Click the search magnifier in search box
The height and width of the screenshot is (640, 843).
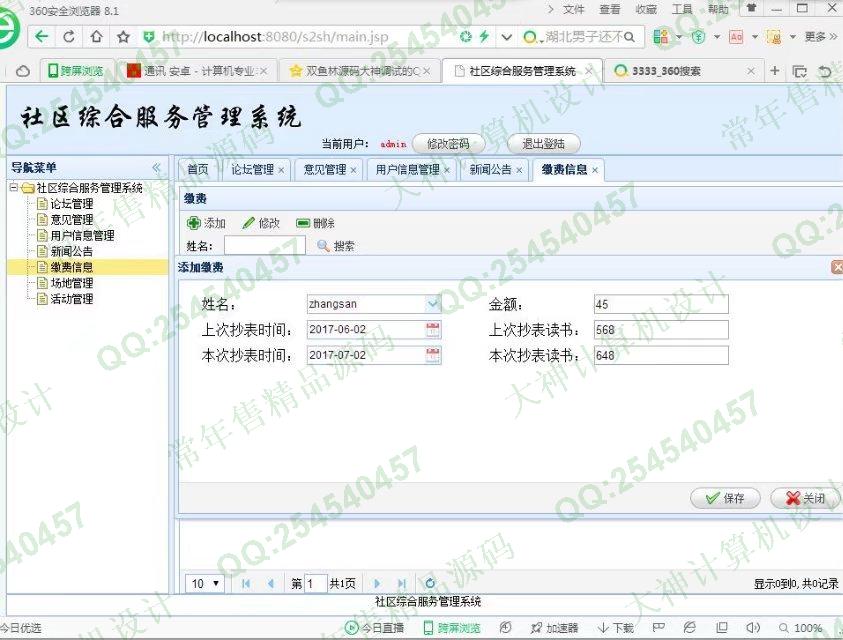coord(630,37)
